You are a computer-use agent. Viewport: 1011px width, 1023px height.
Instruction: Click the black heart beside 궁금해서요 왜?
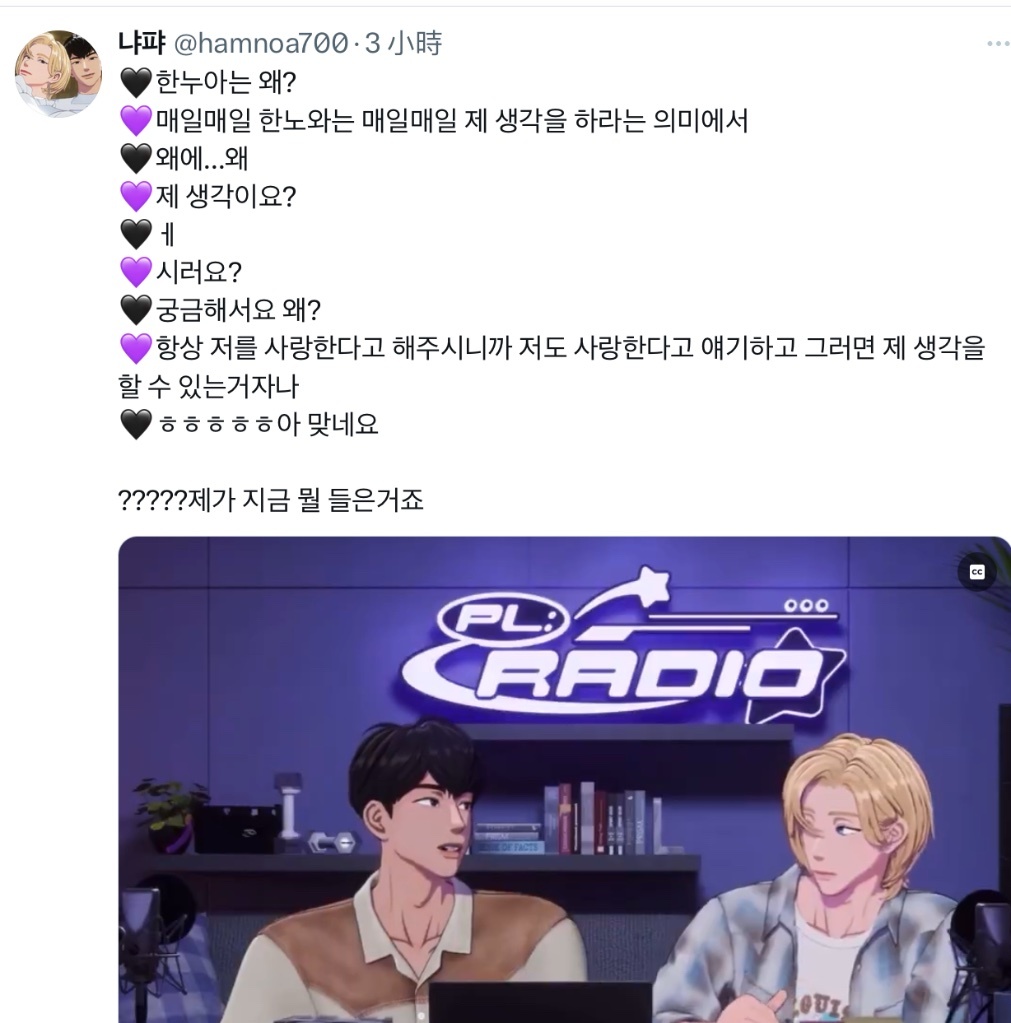[x=136, y=310]
